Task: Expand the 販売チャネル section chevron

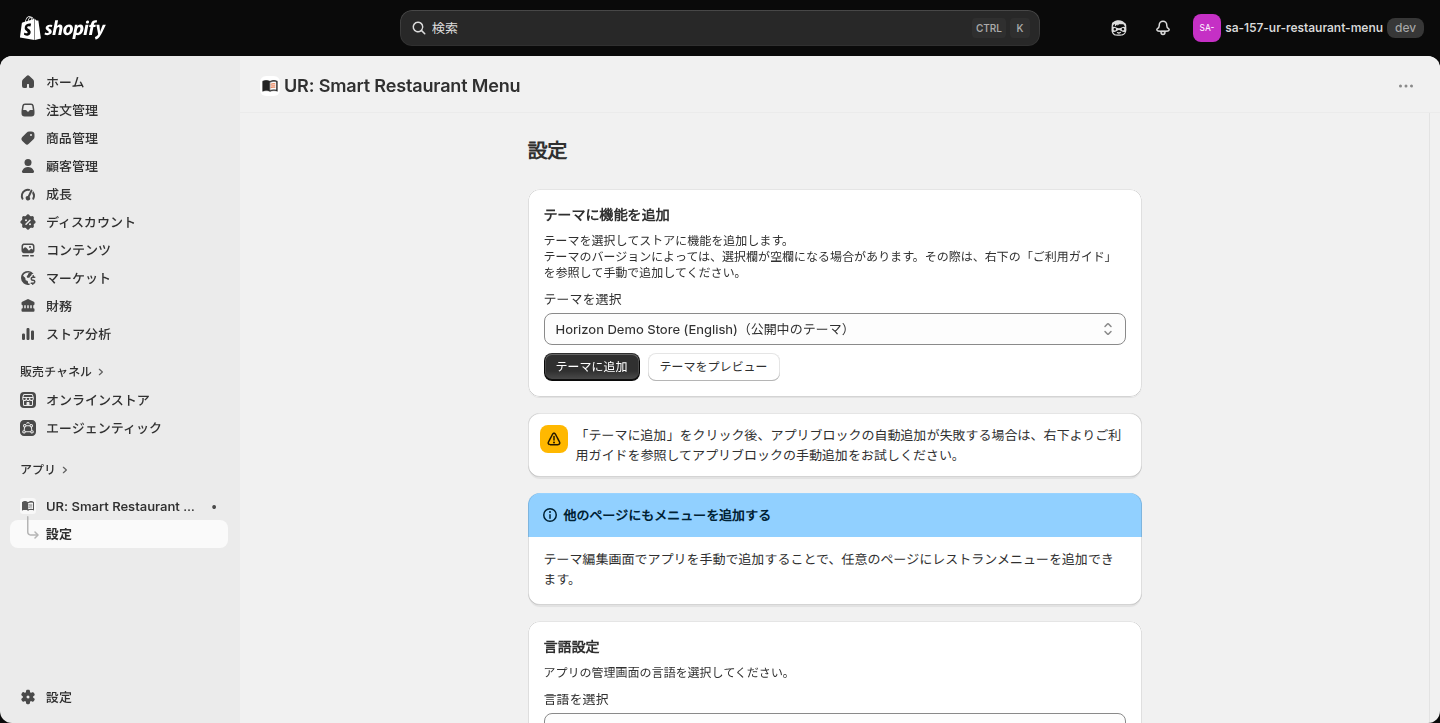Action: (x=101, y=372)
